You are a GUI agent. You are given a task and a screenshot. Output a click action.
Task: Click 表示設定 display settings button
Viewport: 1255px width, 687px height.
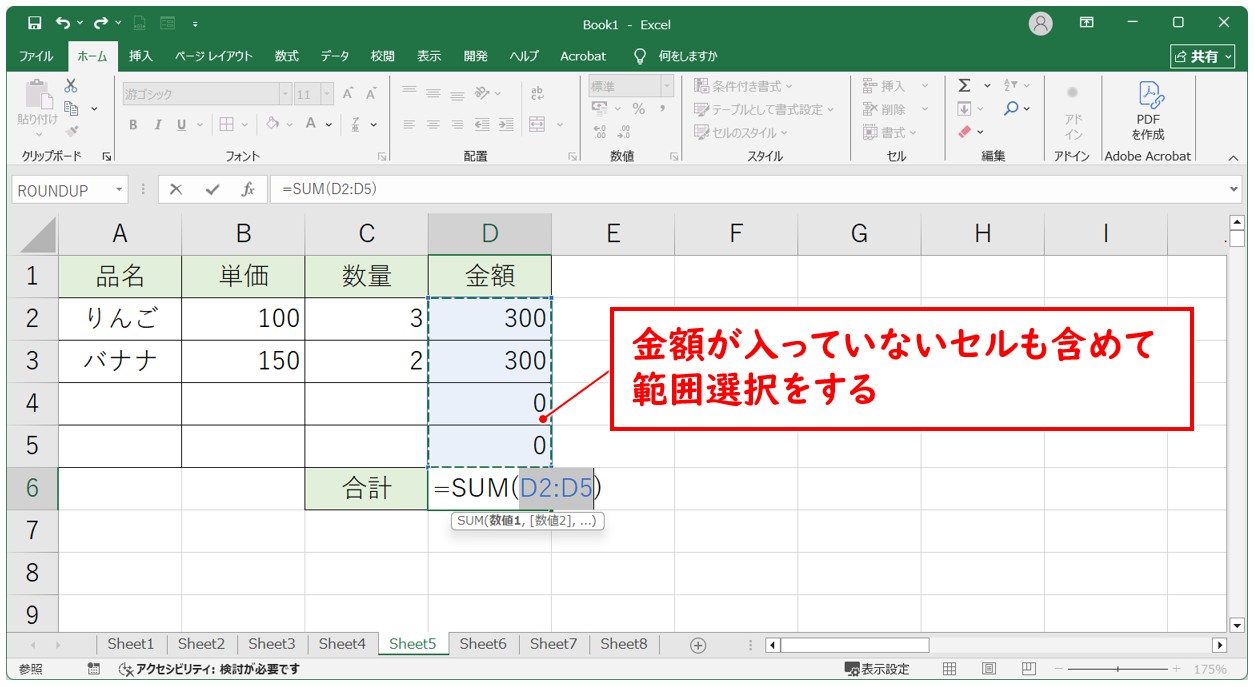click(x=877, y=669)
